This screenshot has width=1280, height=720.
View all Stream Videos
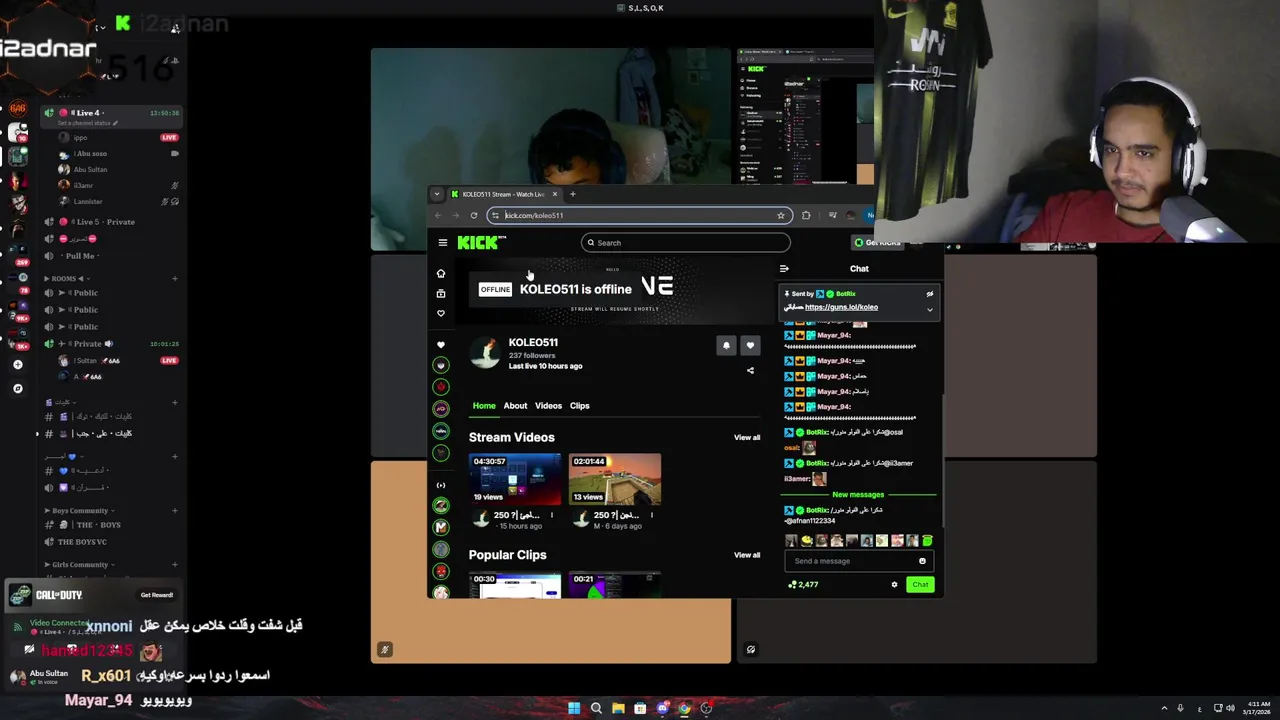747,437
